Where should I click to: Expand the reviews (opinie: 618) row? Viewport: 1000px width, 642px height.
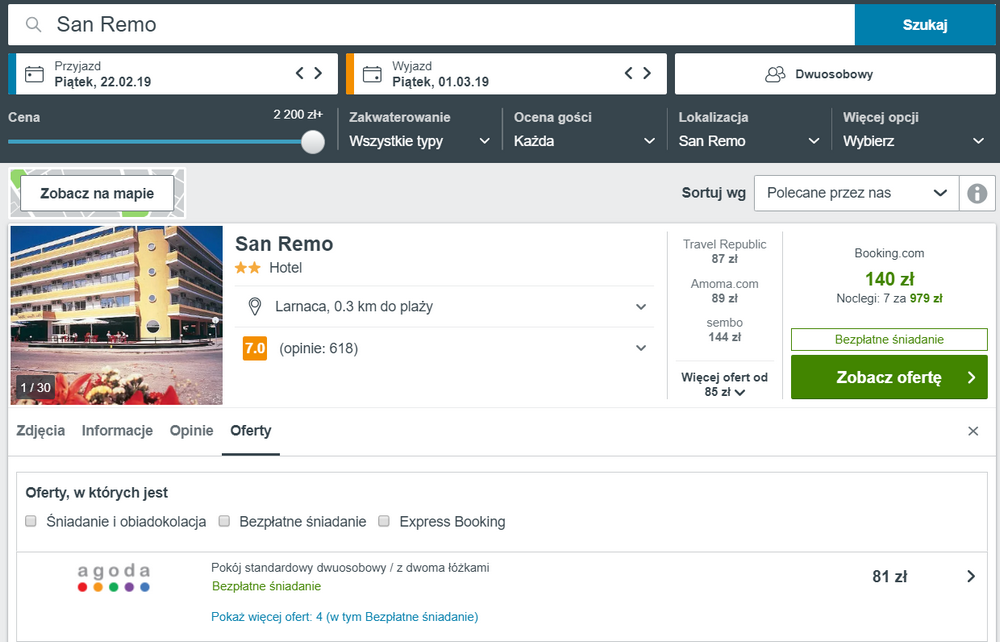(641, 348)
